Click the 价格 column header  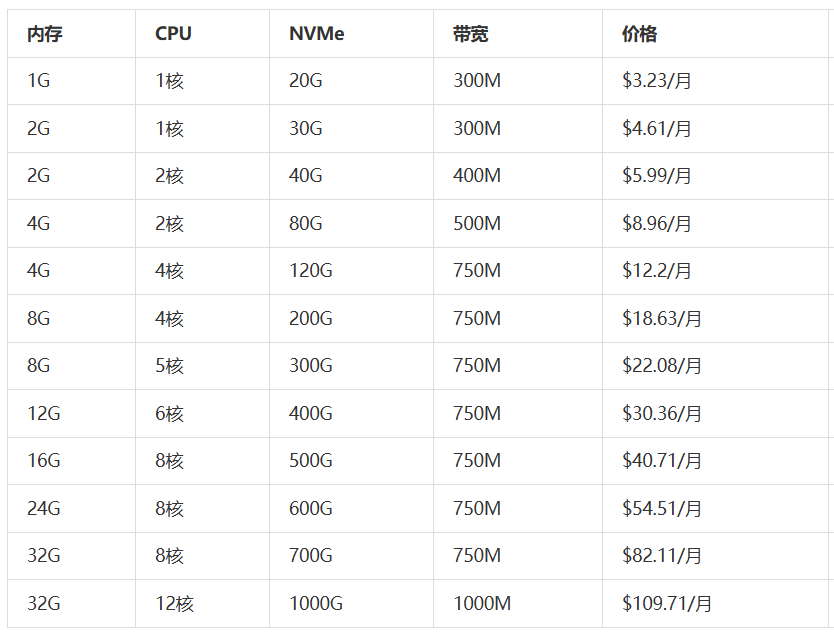[639, 34]
